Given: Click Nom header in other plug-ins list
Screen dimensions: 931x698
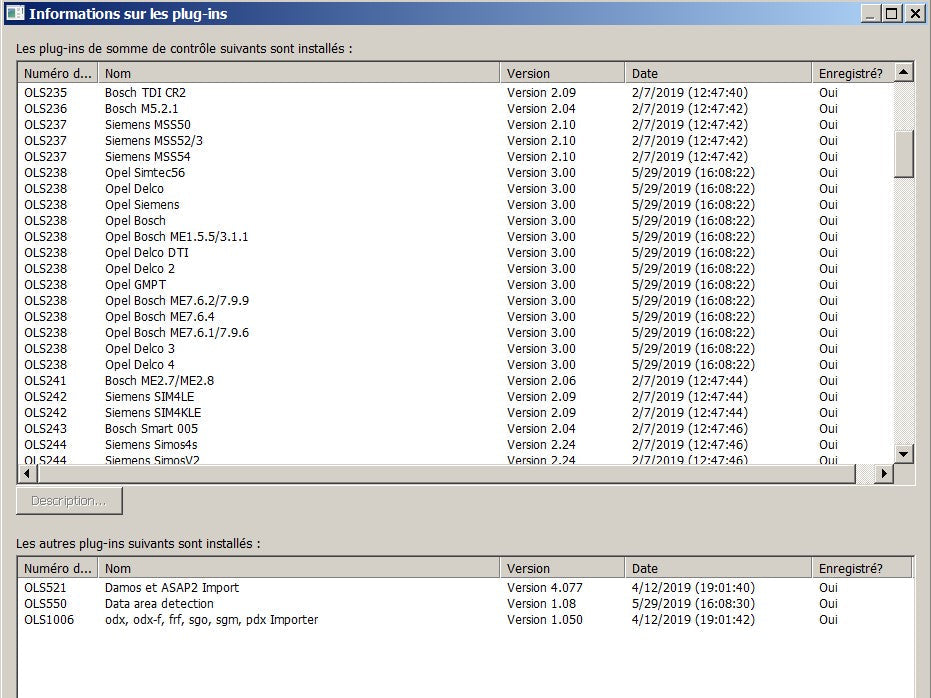Looking at the screenshot, I should coord(299,569).
